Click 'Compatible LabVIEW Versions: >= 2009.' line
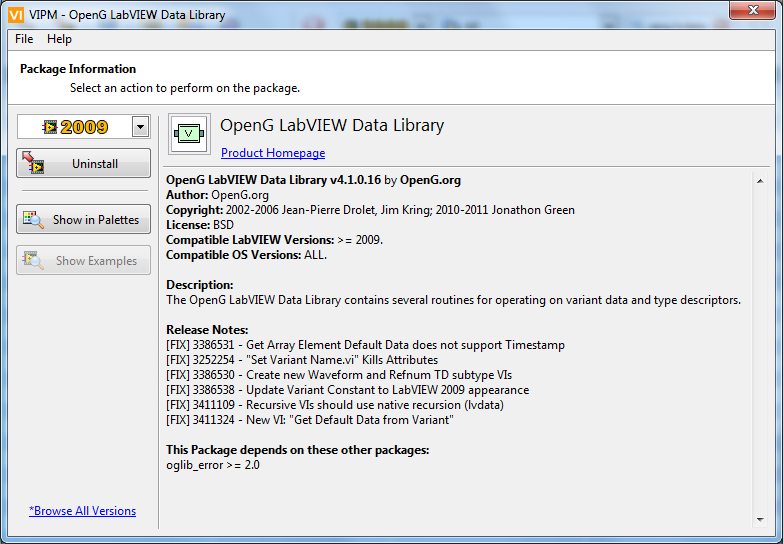The width and height of the screenshot is (783, 544). [275, 240]
